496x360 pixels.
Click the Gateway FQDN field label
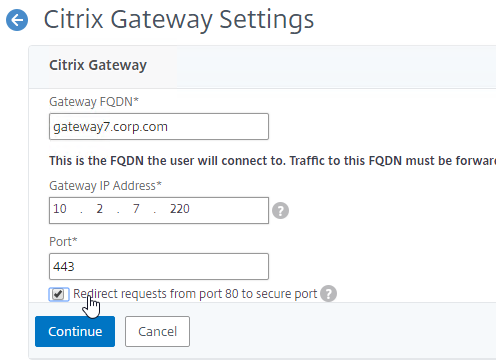[94, 102]
